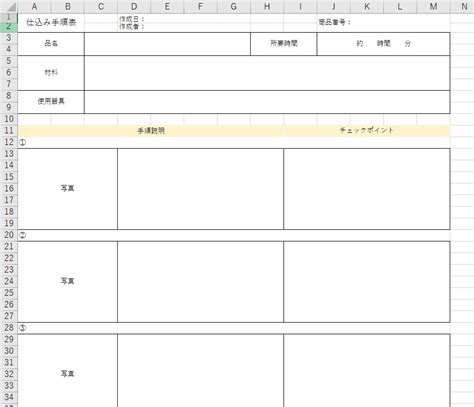
Task: Select column I header
Action: click(x=300, y=7)
